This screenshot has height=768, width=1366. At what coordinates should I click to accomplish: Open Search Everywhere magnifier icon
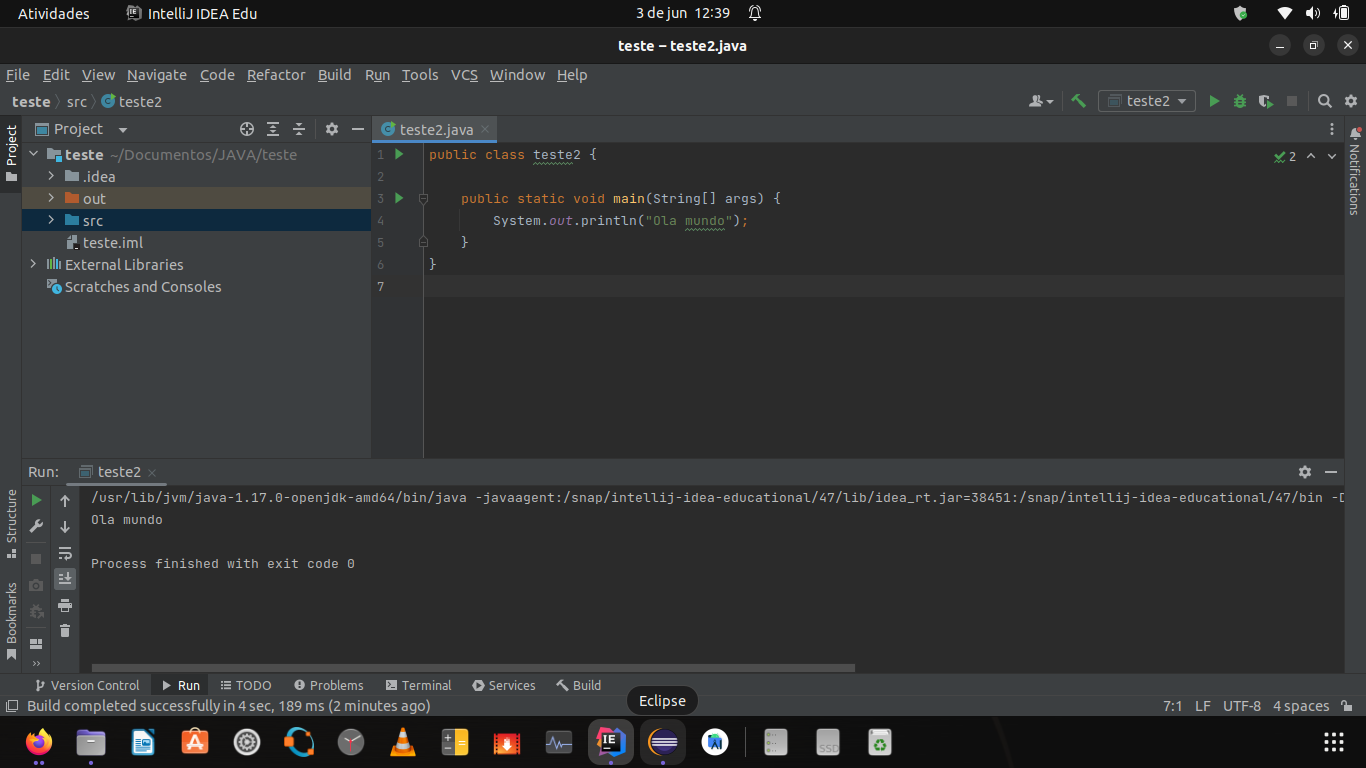pyautogui.click(x=1325, y=101)
